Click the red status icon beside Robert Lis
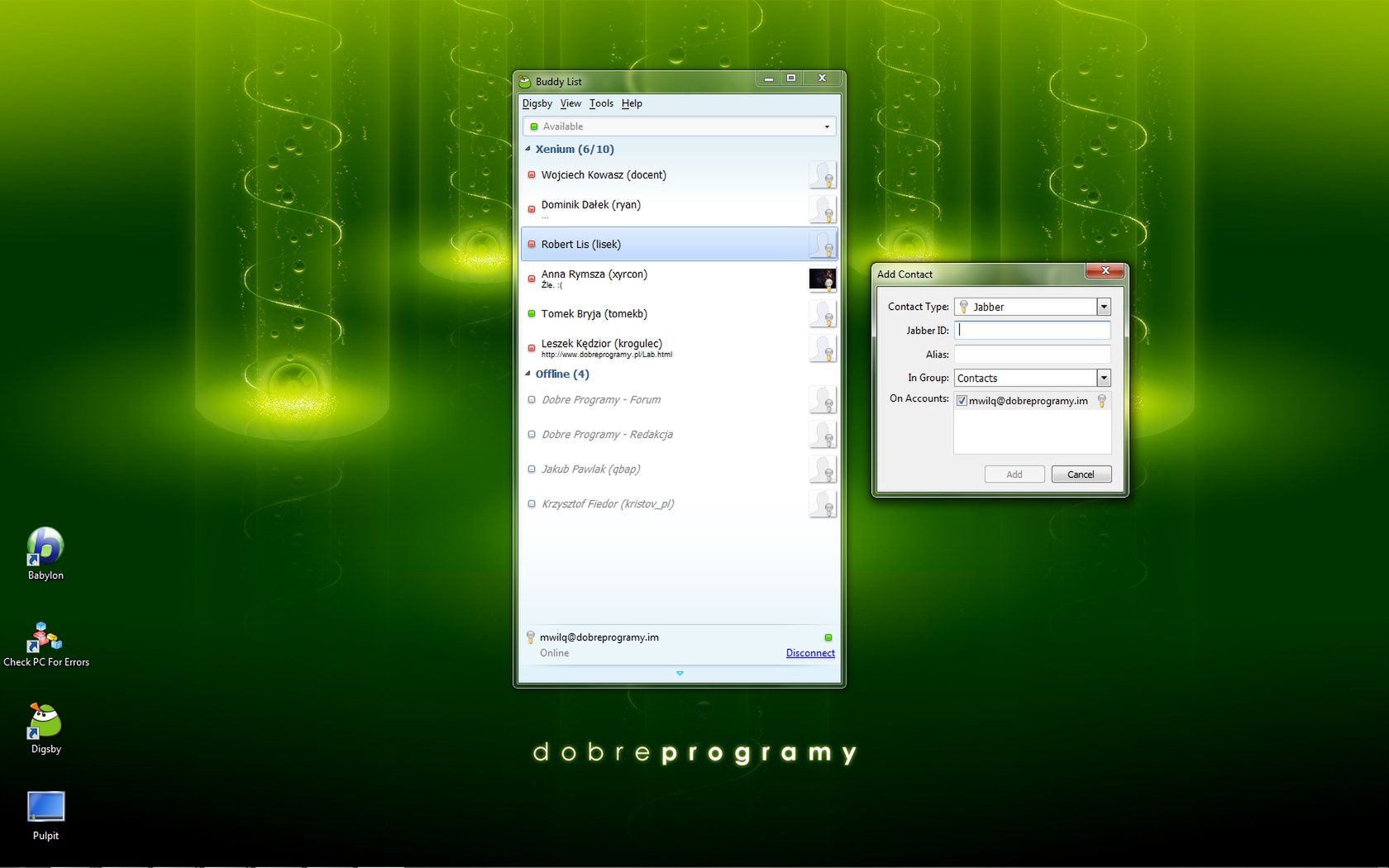The width and height of the screenshot is (1389, 868). (x=532, y=245)
